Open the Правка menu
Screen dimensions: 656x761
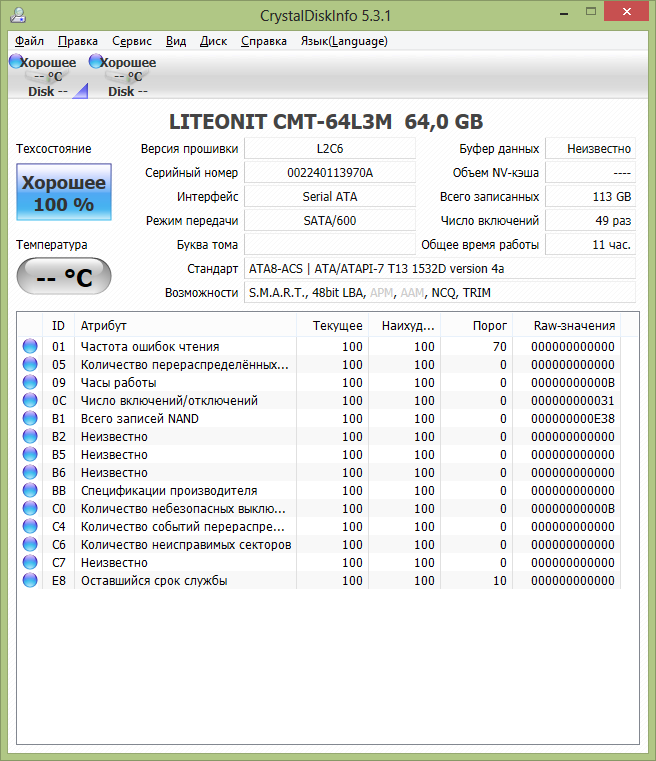[78, 41]
